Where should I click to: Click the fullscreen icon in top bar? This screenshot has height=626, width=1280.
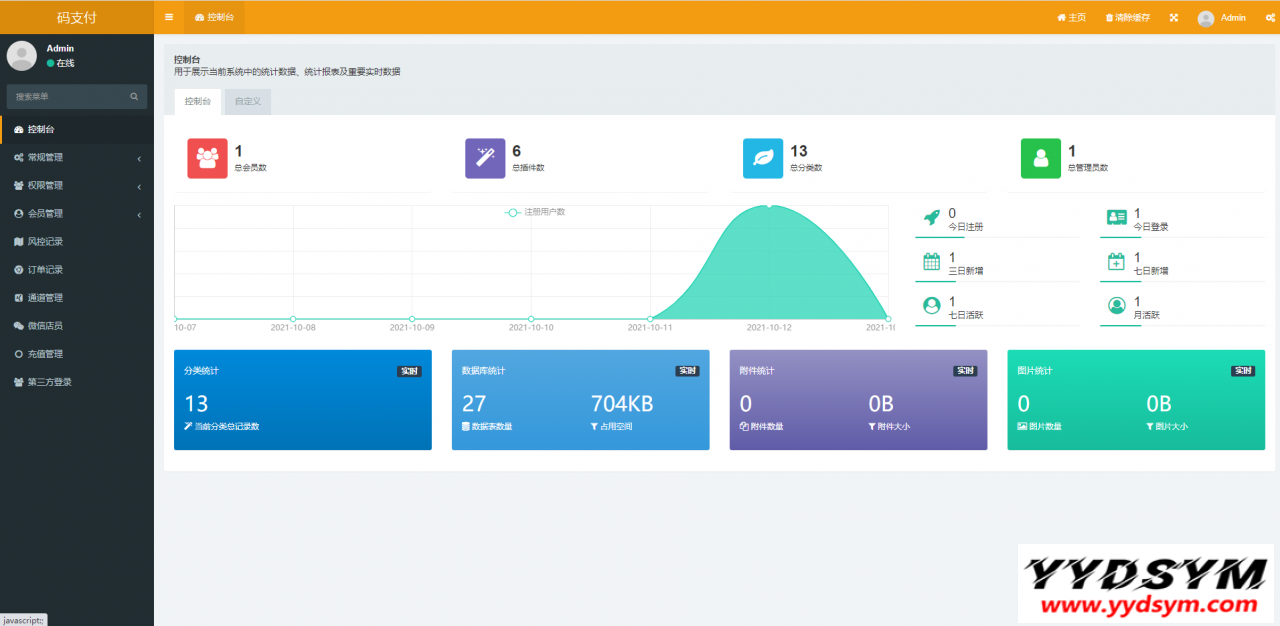(1173, 18)
